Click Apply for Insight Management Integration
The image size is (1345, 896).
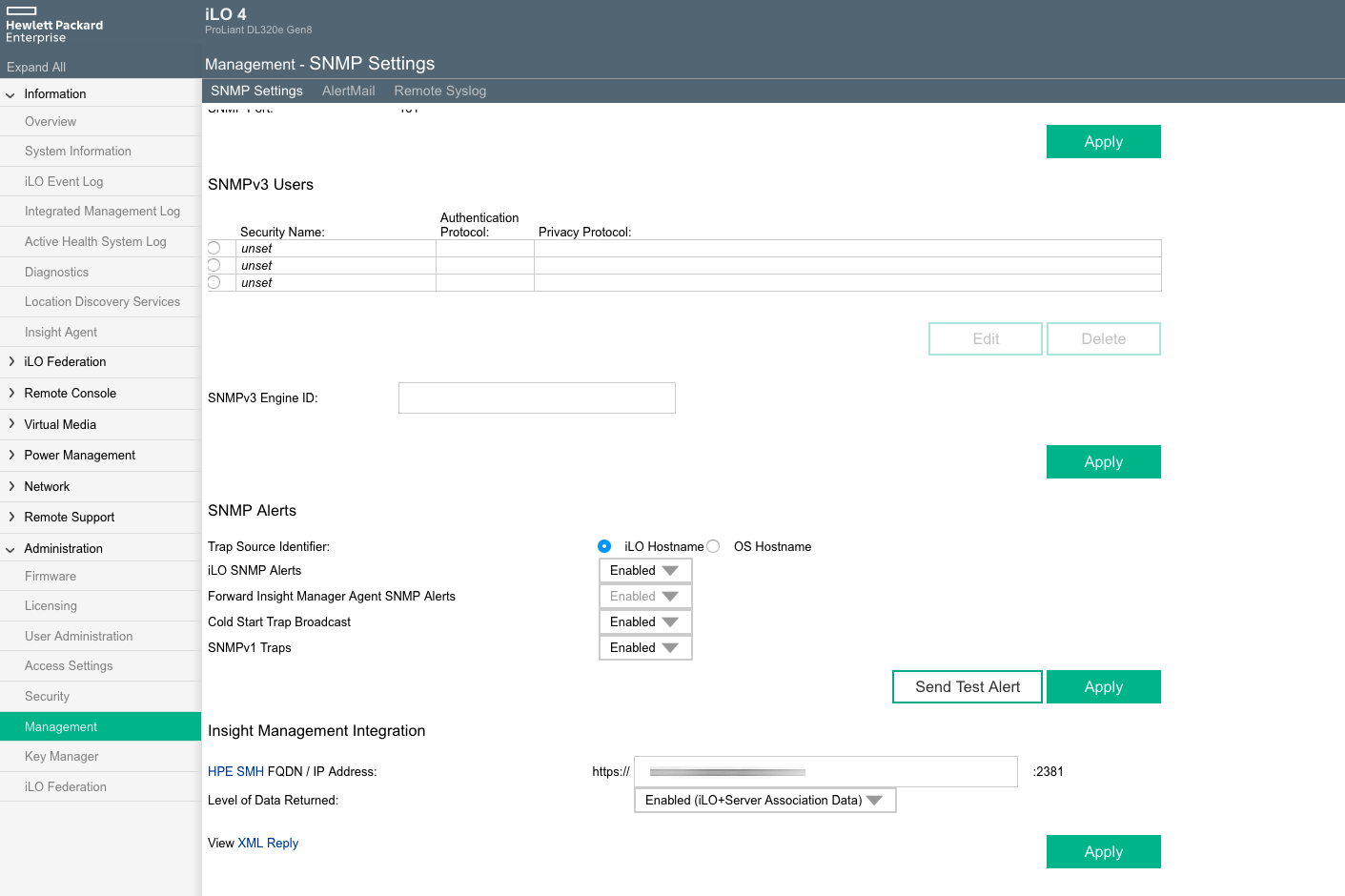coord(1104,851)
